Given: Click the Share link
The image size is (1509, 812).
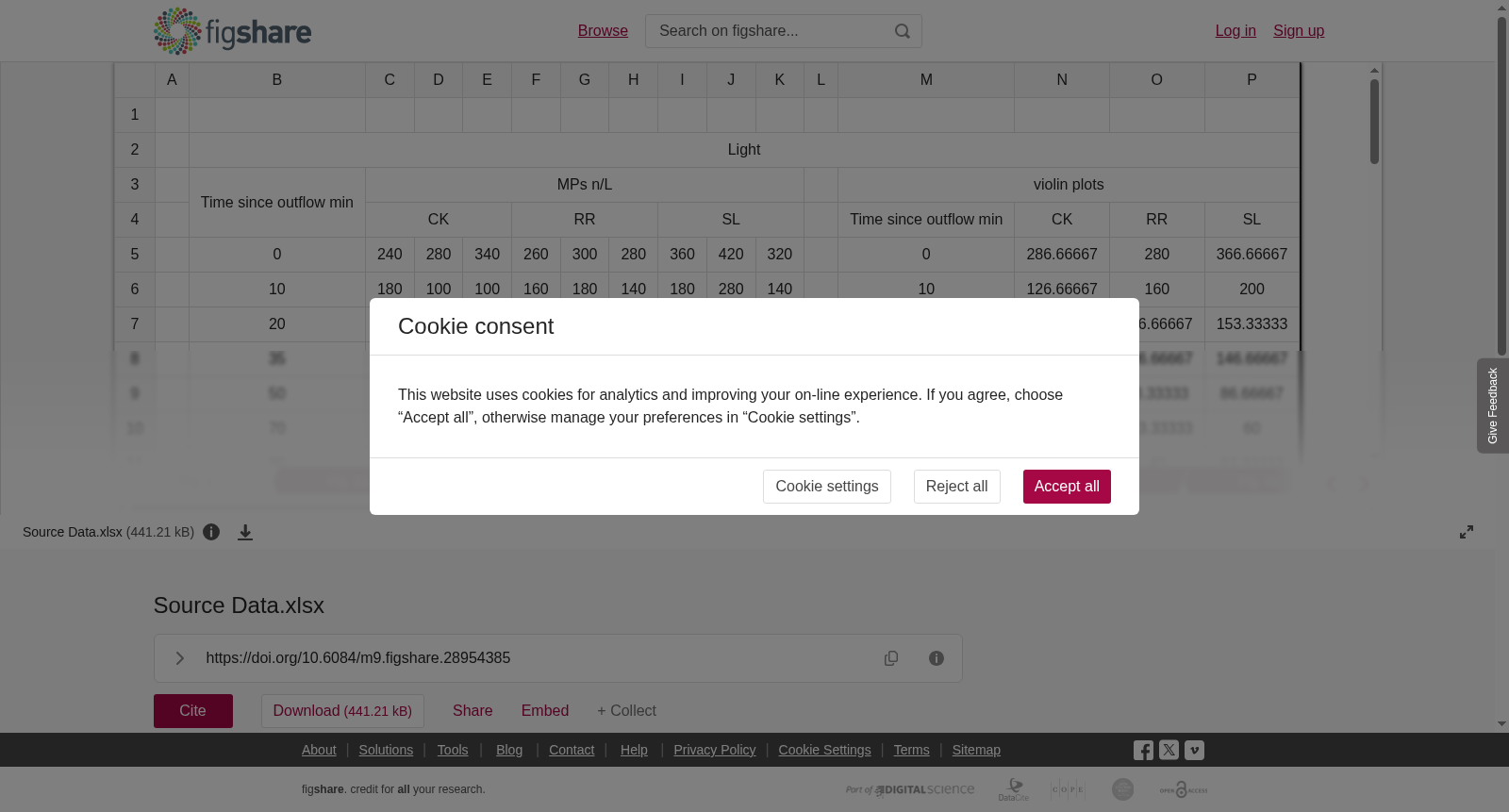Looking at the screenshot, I should (473, 711).
